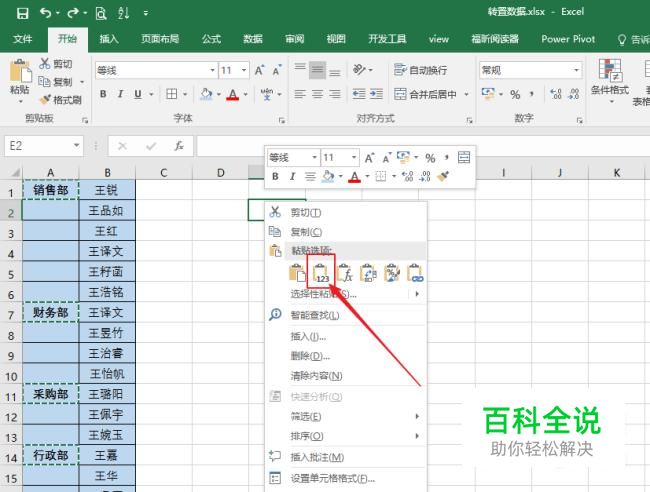Click the Save icon in quick access toolbar

tap(22, 13)
